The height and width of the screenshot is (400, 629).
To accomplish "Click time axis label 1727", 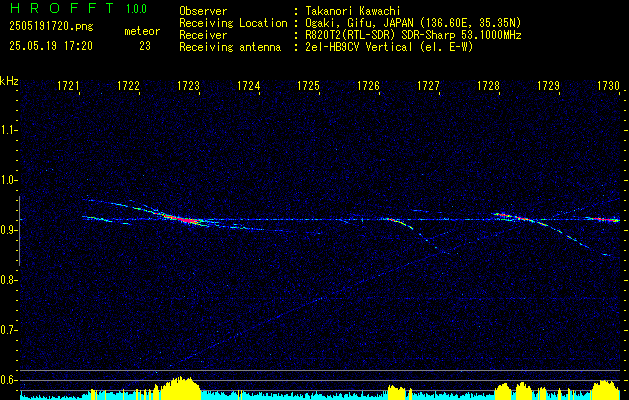I will coord(428,86).
